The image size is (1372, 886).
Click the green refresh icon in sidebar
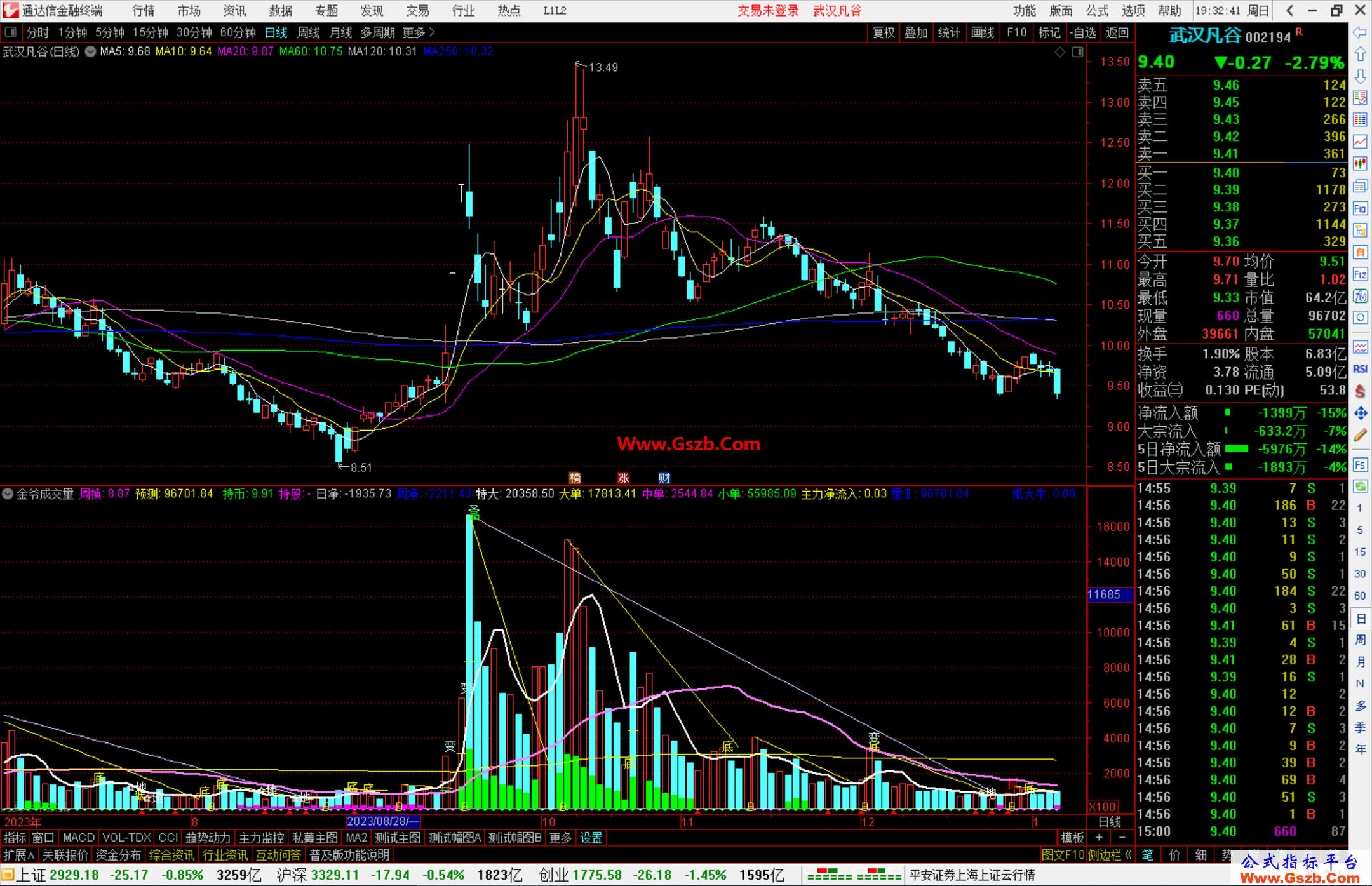point(1360,487)
